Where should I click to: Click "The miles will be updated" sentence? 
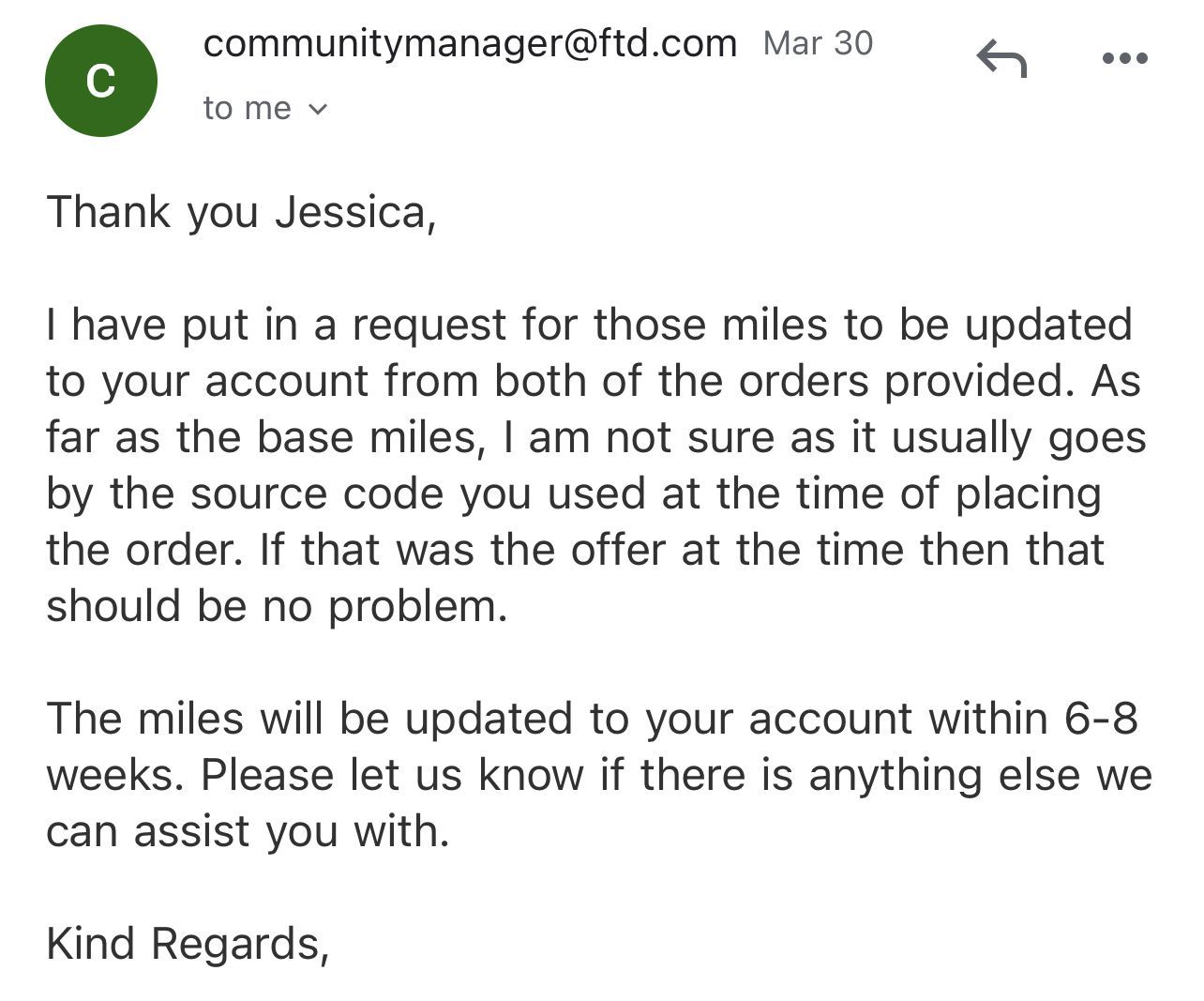tap(310, 719)
